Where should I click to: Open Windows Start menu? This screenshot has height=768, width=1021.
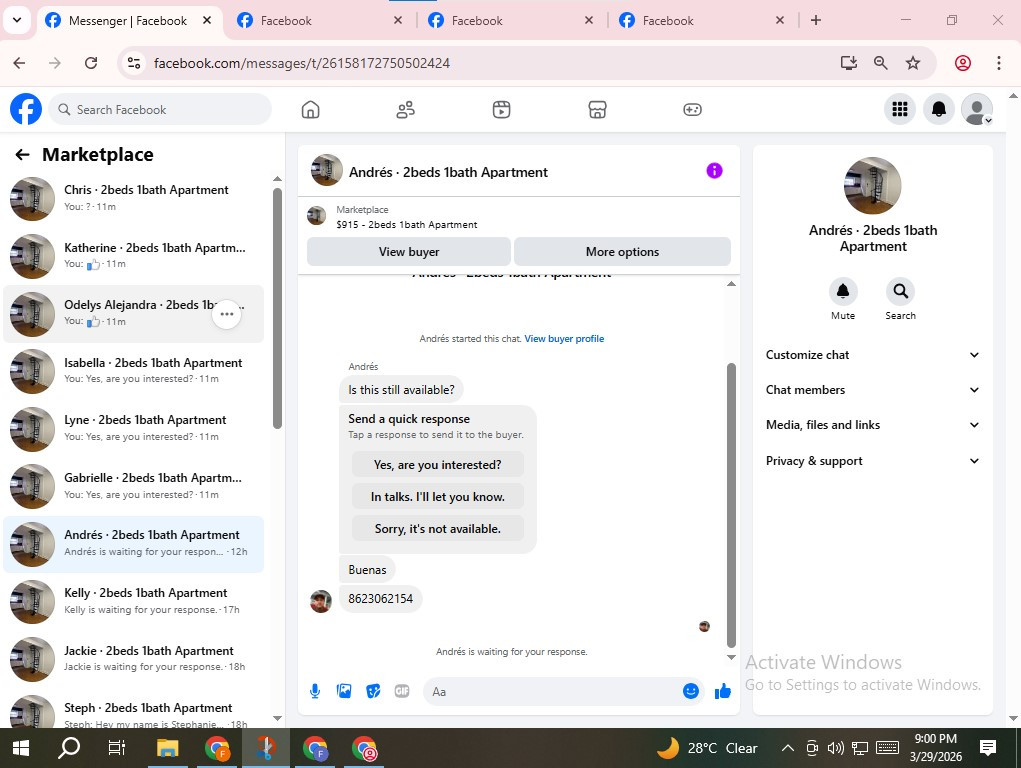pyautogui.click(x=21, y=748)
